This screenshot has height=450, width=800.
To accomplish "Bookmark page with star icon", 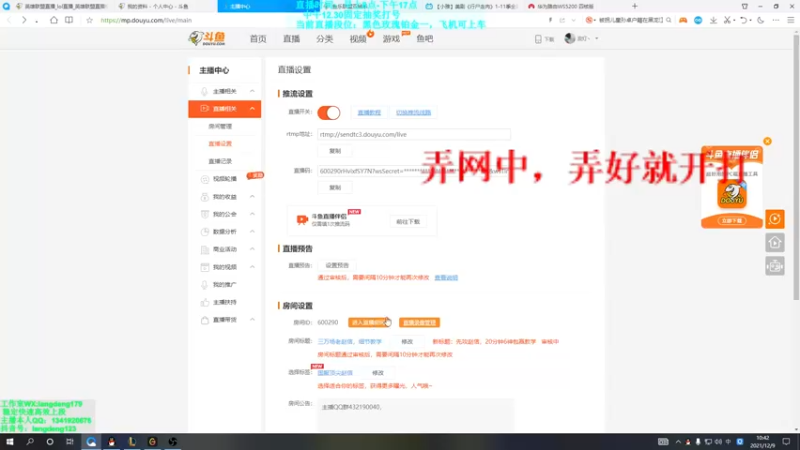I will tap(89, 20).
